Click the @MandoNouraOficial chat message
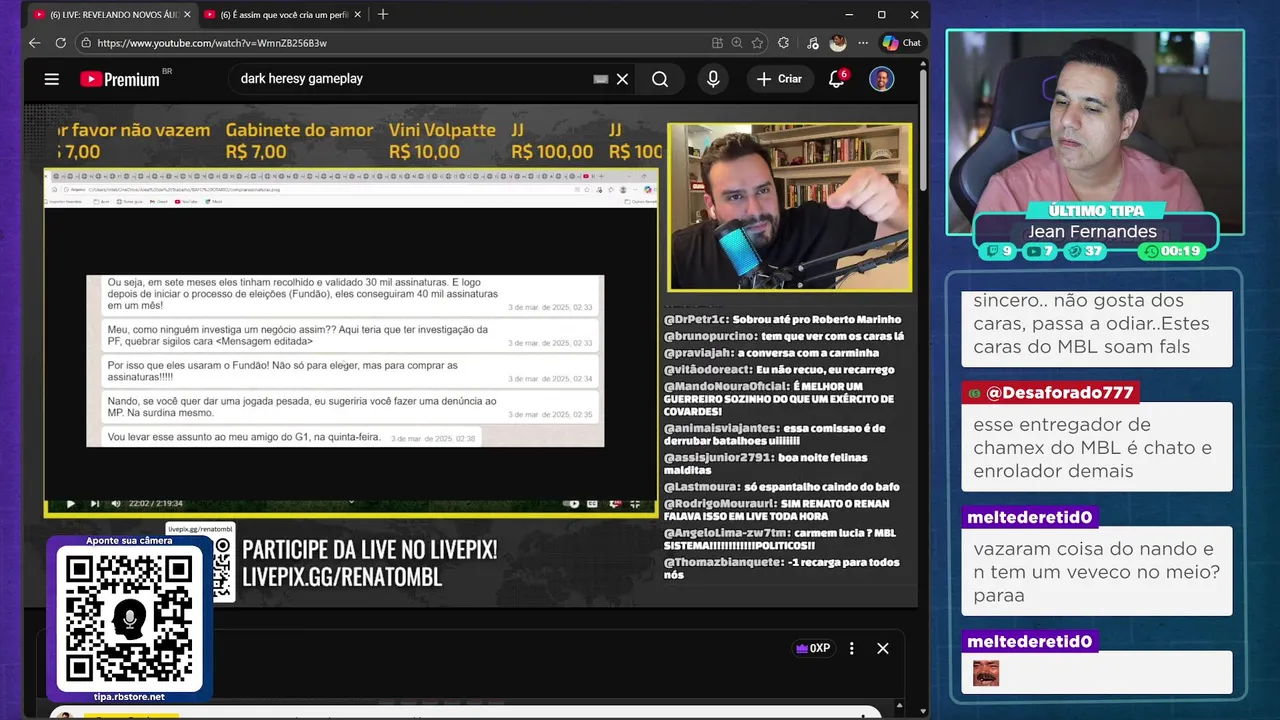Viewport: 1280px width, 720px height. pos(781,398)
